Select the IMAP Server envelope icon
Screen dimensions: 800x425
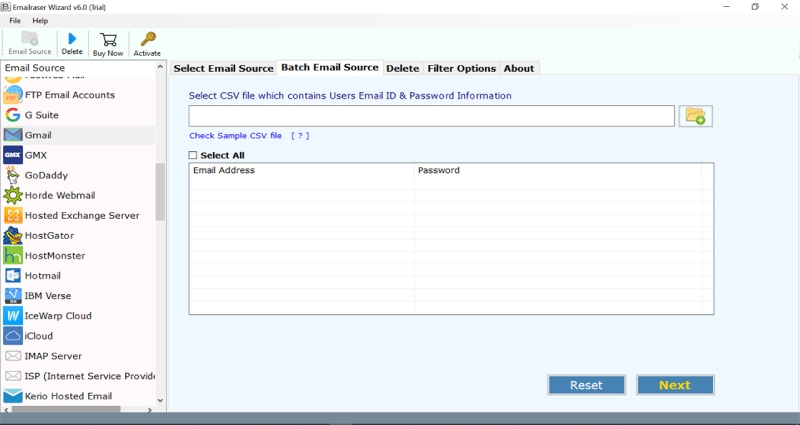[13, 356]
